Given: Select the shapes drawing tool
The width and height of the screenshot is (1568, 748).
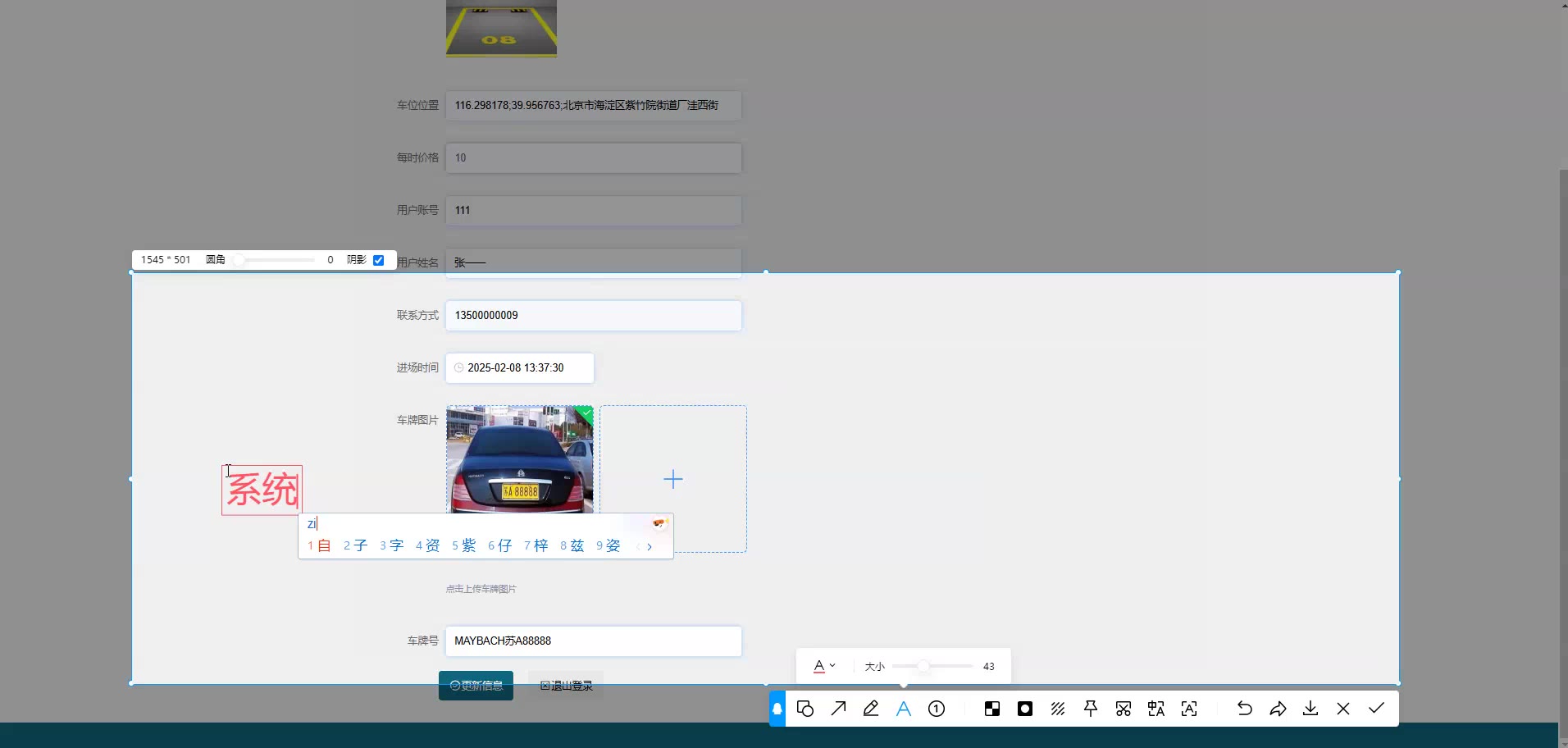Looking at the screenshot, I should click(x=805, y=709).
